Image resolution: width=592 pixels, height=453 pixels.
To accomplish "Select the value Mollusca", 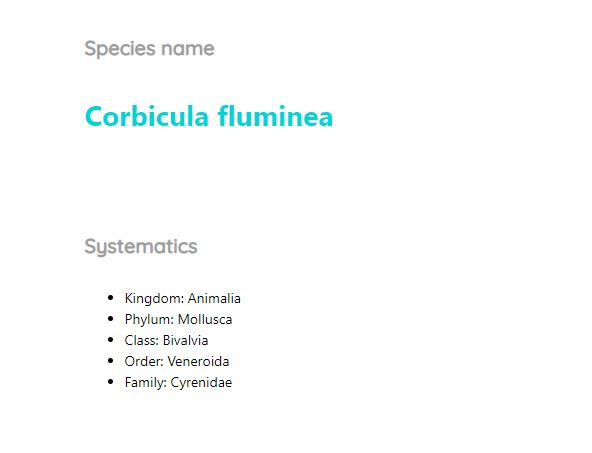I will point(205,319).
